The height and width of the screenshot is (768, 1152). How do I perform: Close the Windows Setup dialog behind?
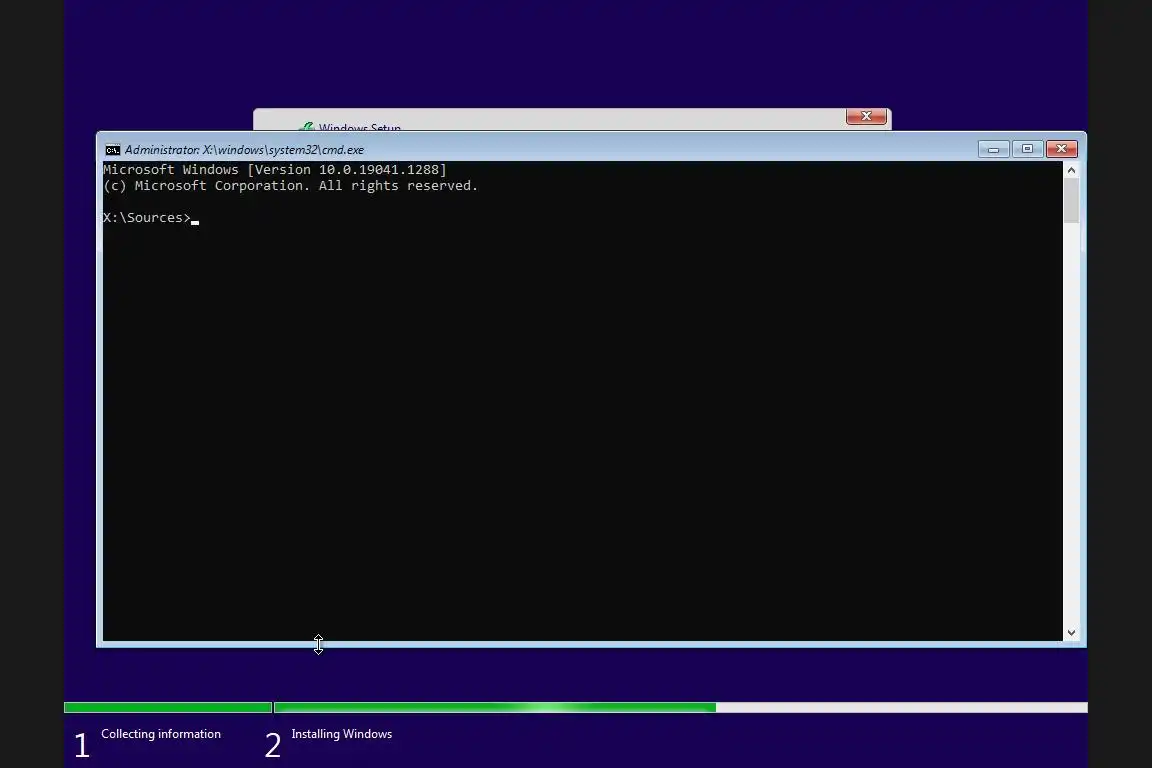coord(866,116)
